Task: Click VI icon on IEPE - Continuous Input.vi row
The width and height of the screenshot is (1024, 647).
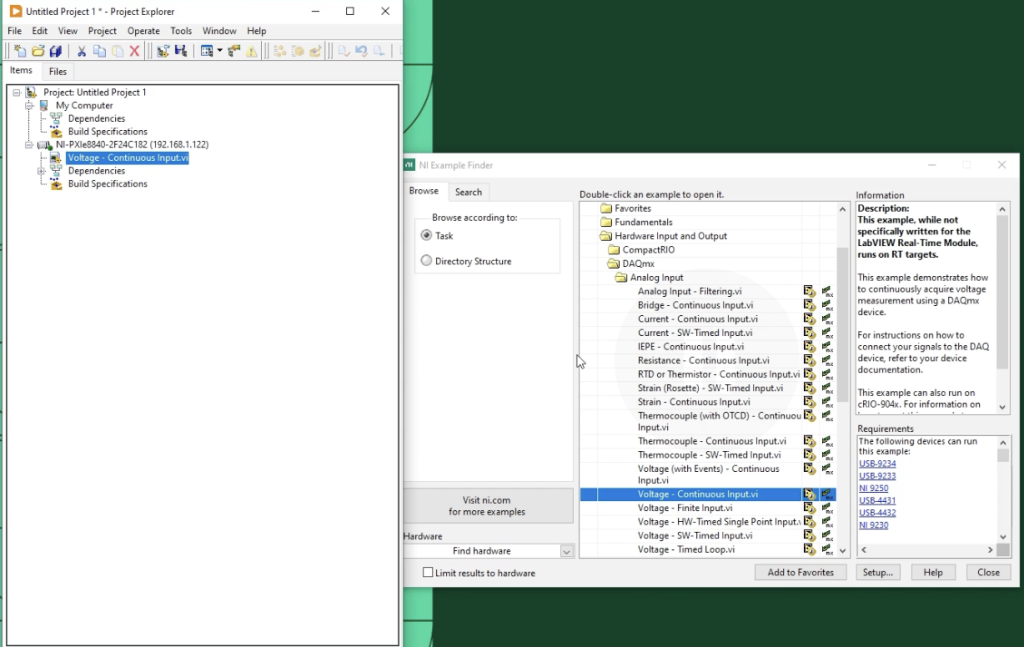Action: (x=810, y=347)
